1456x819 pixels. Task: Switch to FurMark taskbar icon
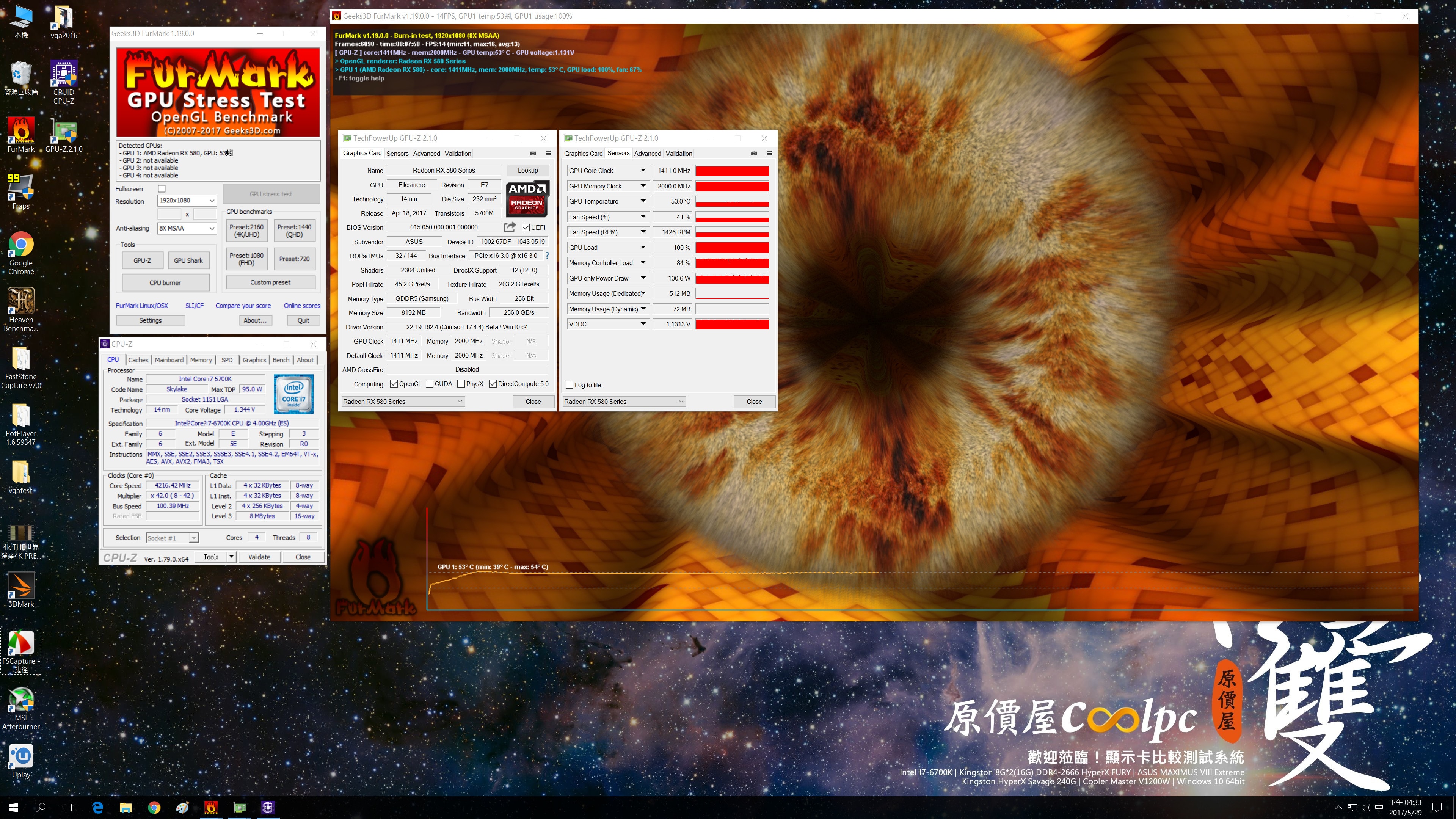pos(211,808)
